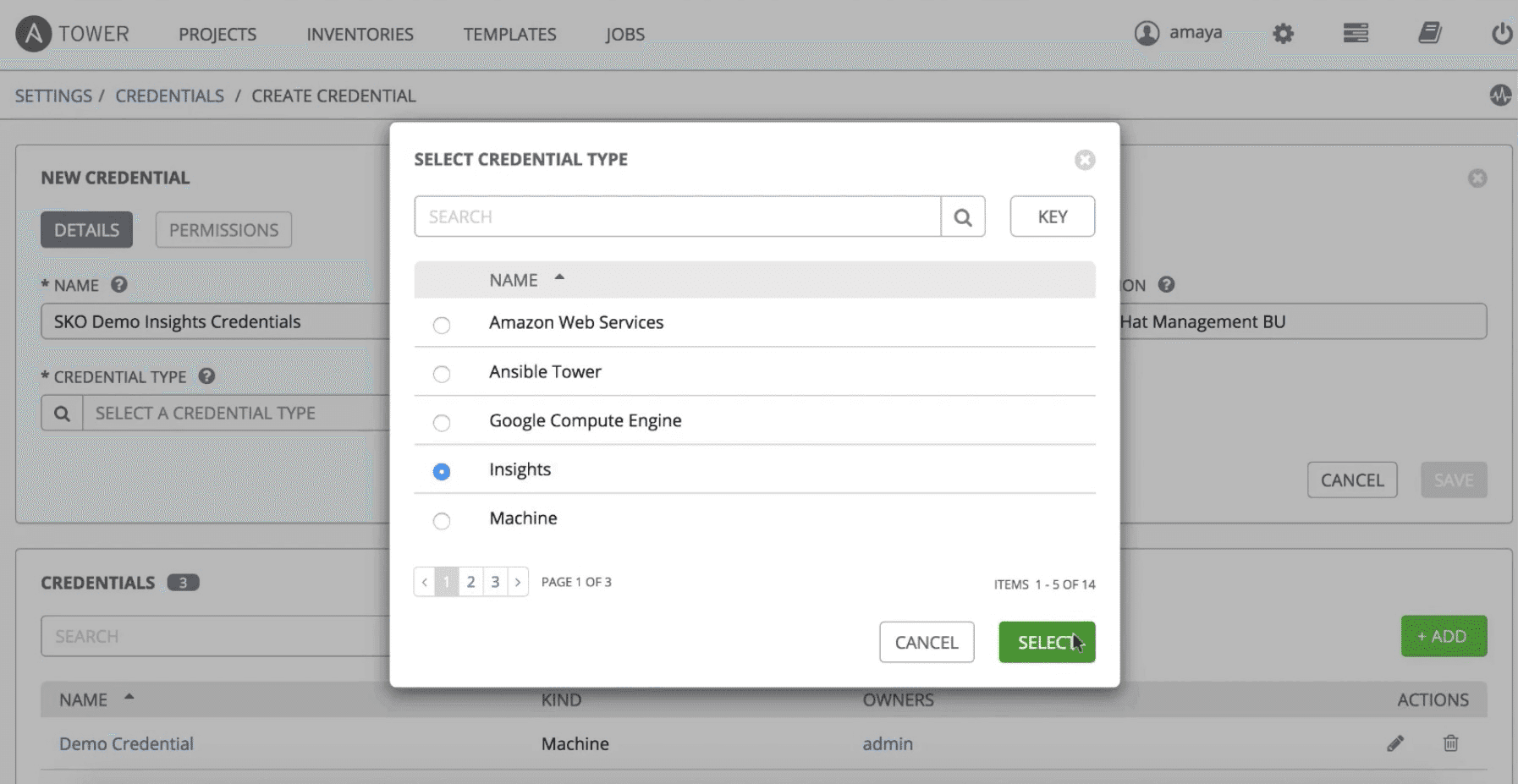Select the Ansible Tower credential type

(x=441, y=374)
